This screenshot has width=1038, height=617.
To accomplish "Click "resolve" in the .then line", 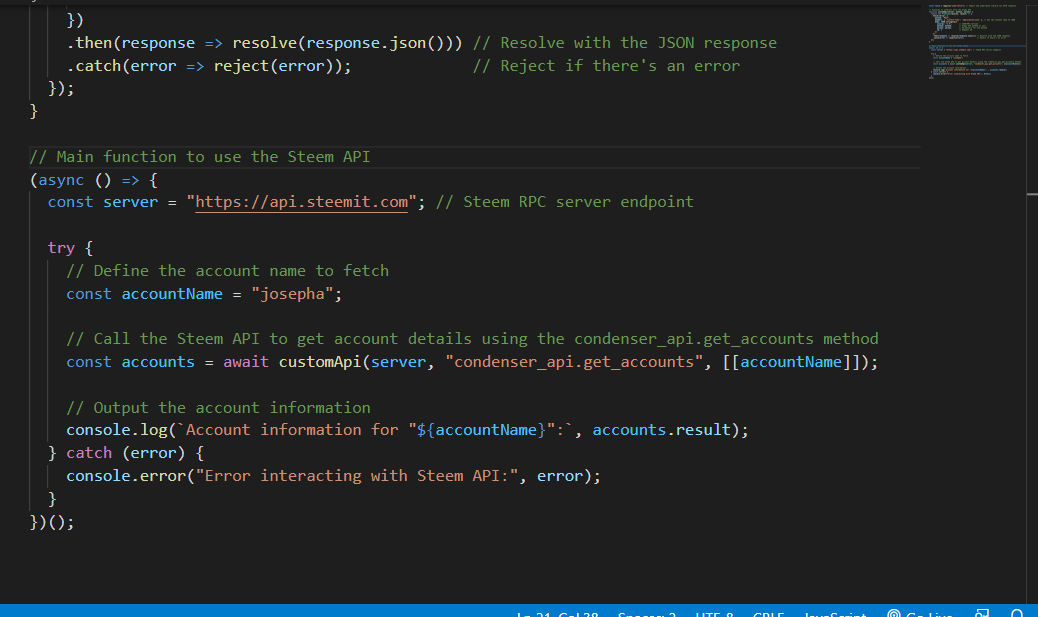I will click(264, 43).
